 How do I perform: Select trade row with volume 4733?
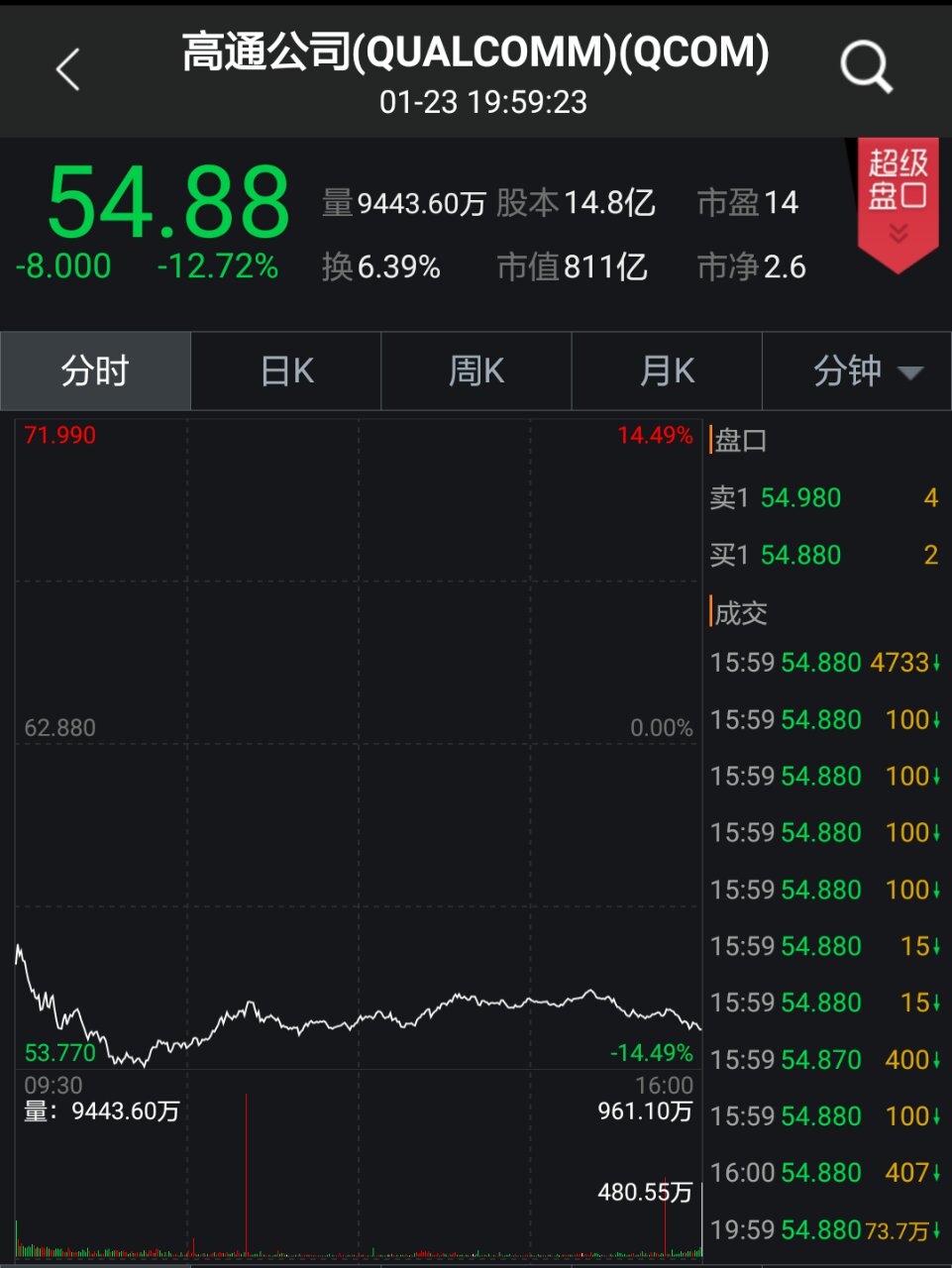point(825,663)
